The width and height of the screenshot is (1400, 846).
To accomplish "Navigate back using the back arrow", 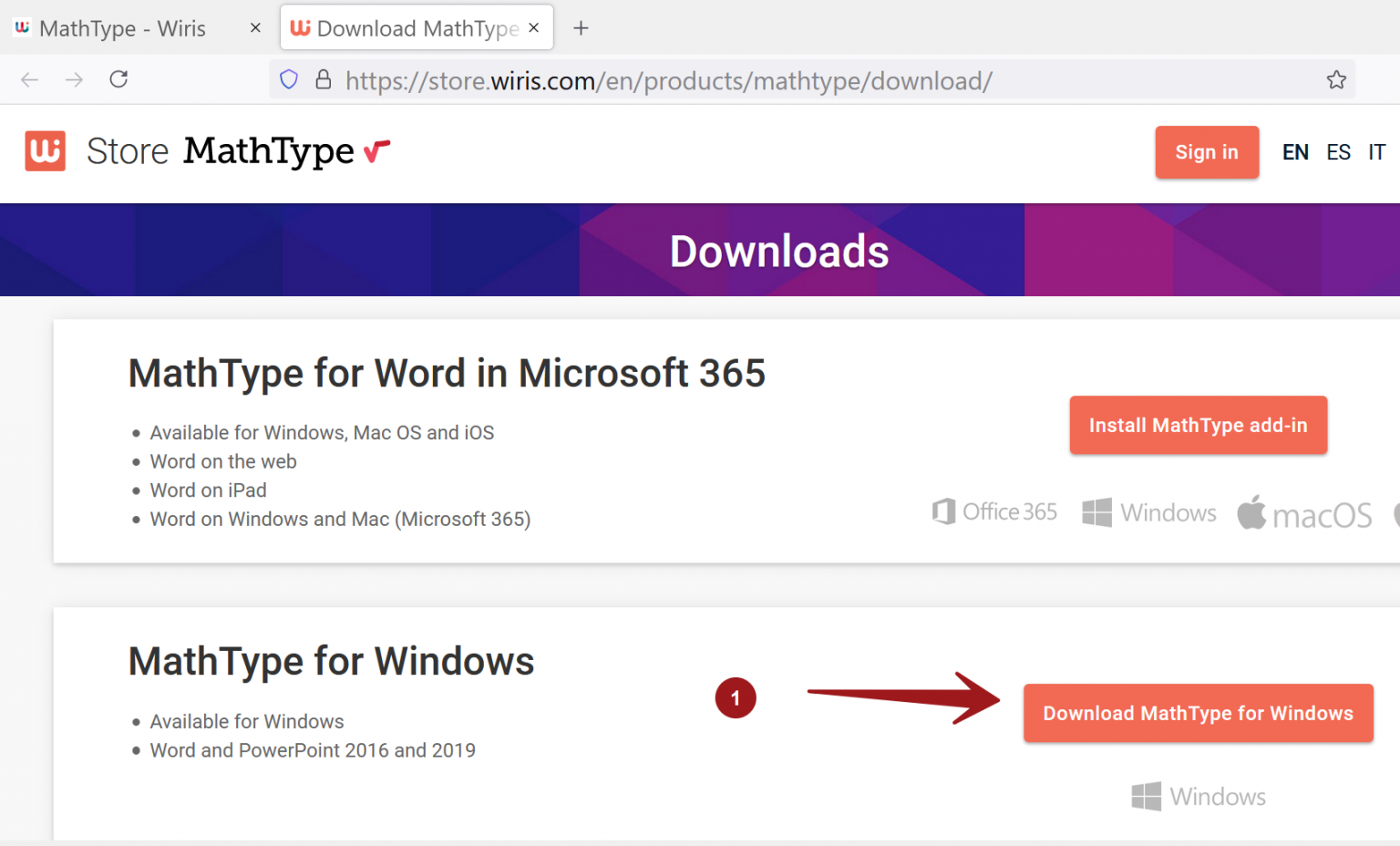I will click(29, 80).
